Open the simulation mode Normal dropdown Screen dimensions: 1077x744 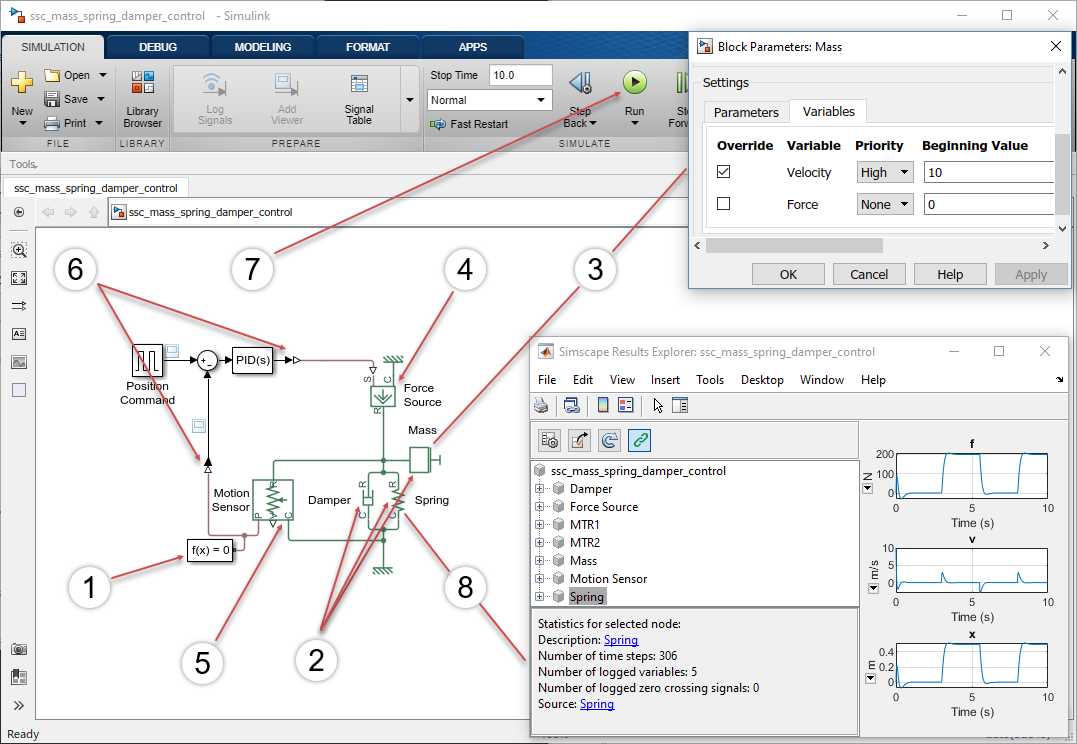point(490,100)
